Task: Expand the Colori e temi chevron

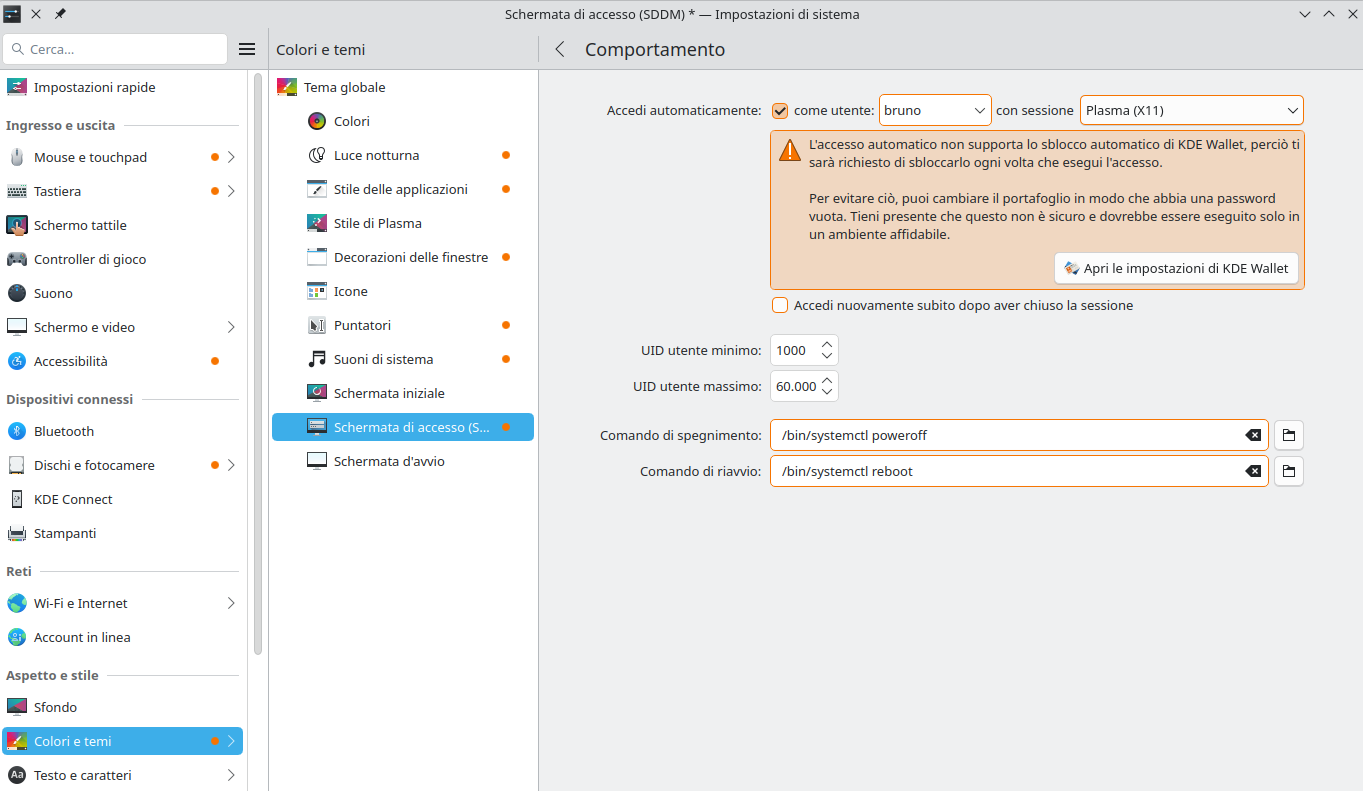Action: coord(231,741)
